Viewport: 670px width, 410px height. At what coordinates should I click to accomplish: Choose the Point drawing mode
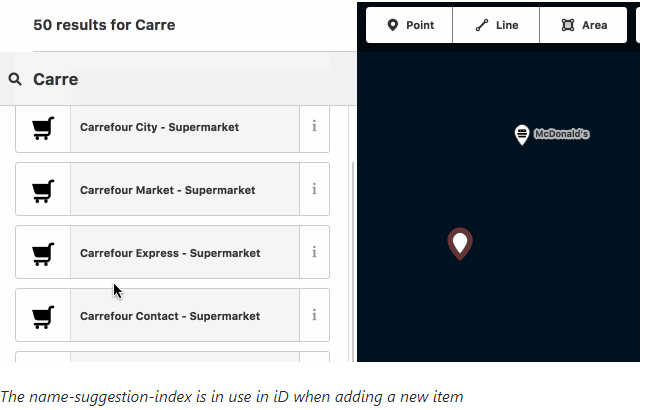(x=409, y=25)
